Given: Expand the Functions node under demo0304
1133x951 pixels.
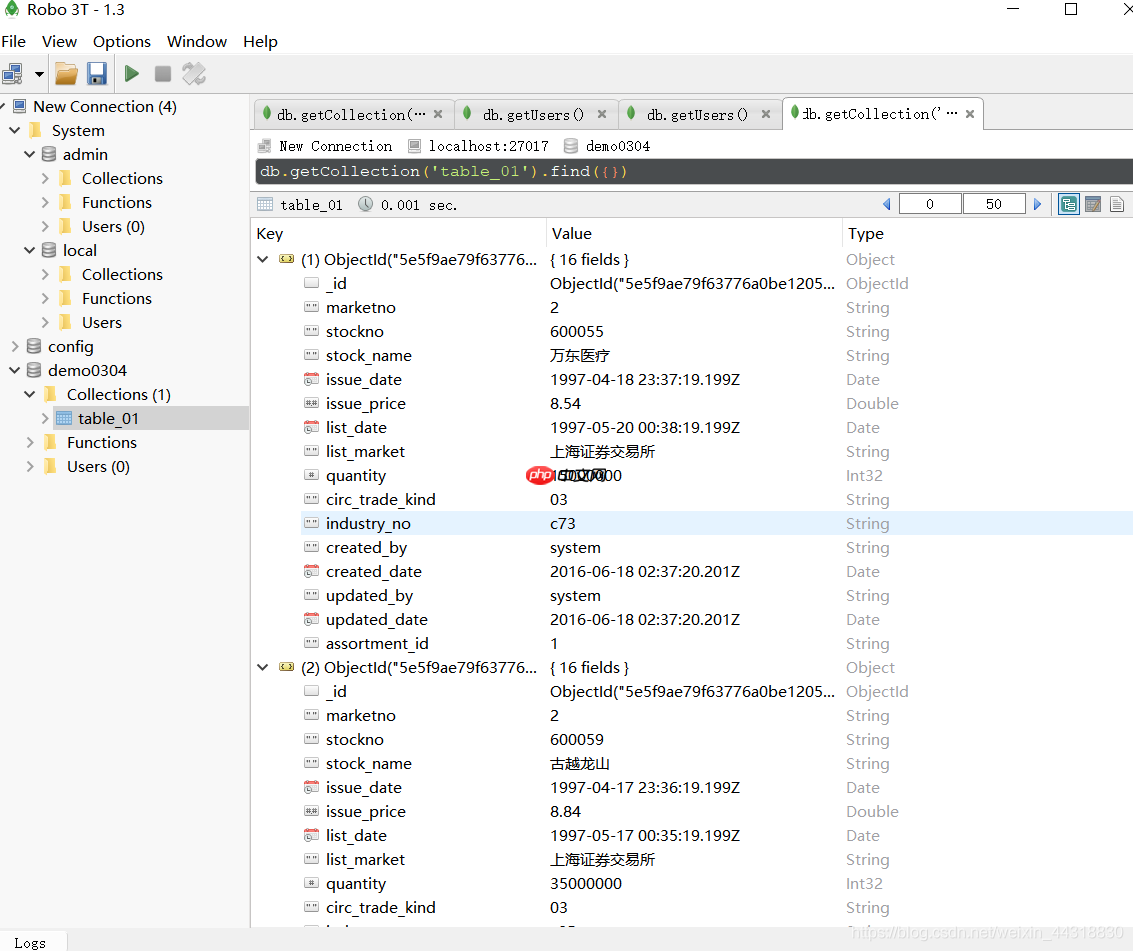Looking at the screenshot, I should (29, 442).
